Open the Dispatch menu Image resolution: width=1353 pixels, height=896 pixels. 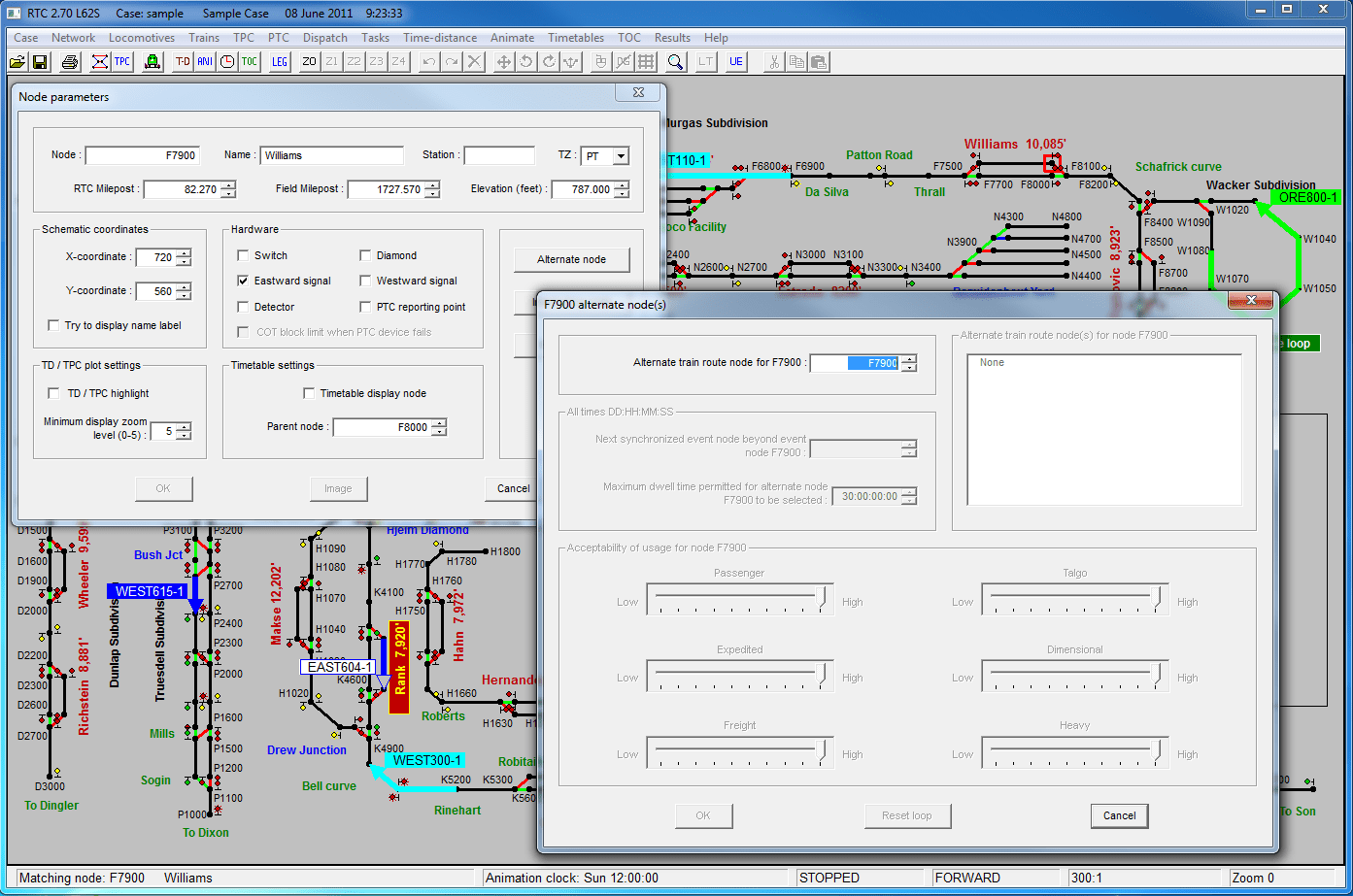pos(325,38)
